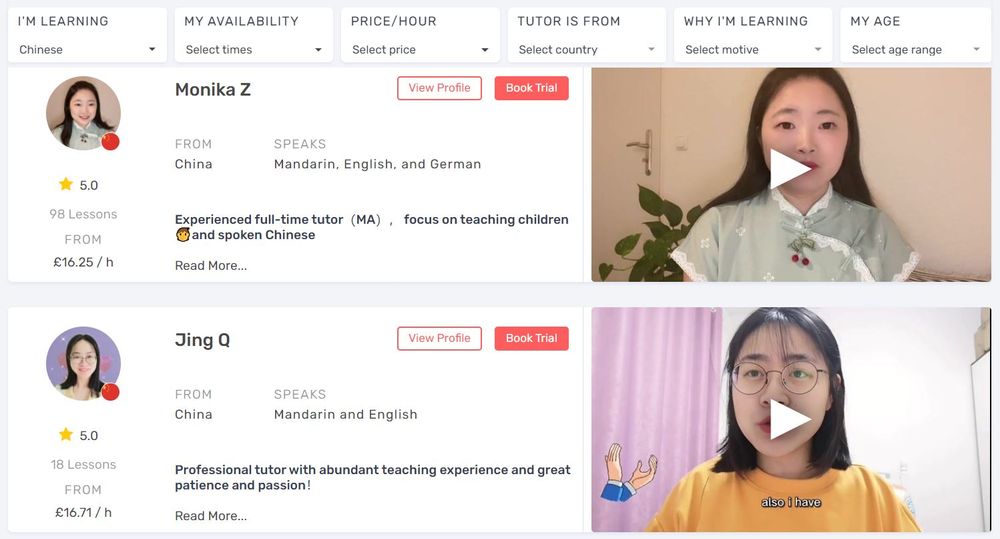The image size is (1000, 539).
Task: Open Jing Q's profile photo
Action: point(83,364)
